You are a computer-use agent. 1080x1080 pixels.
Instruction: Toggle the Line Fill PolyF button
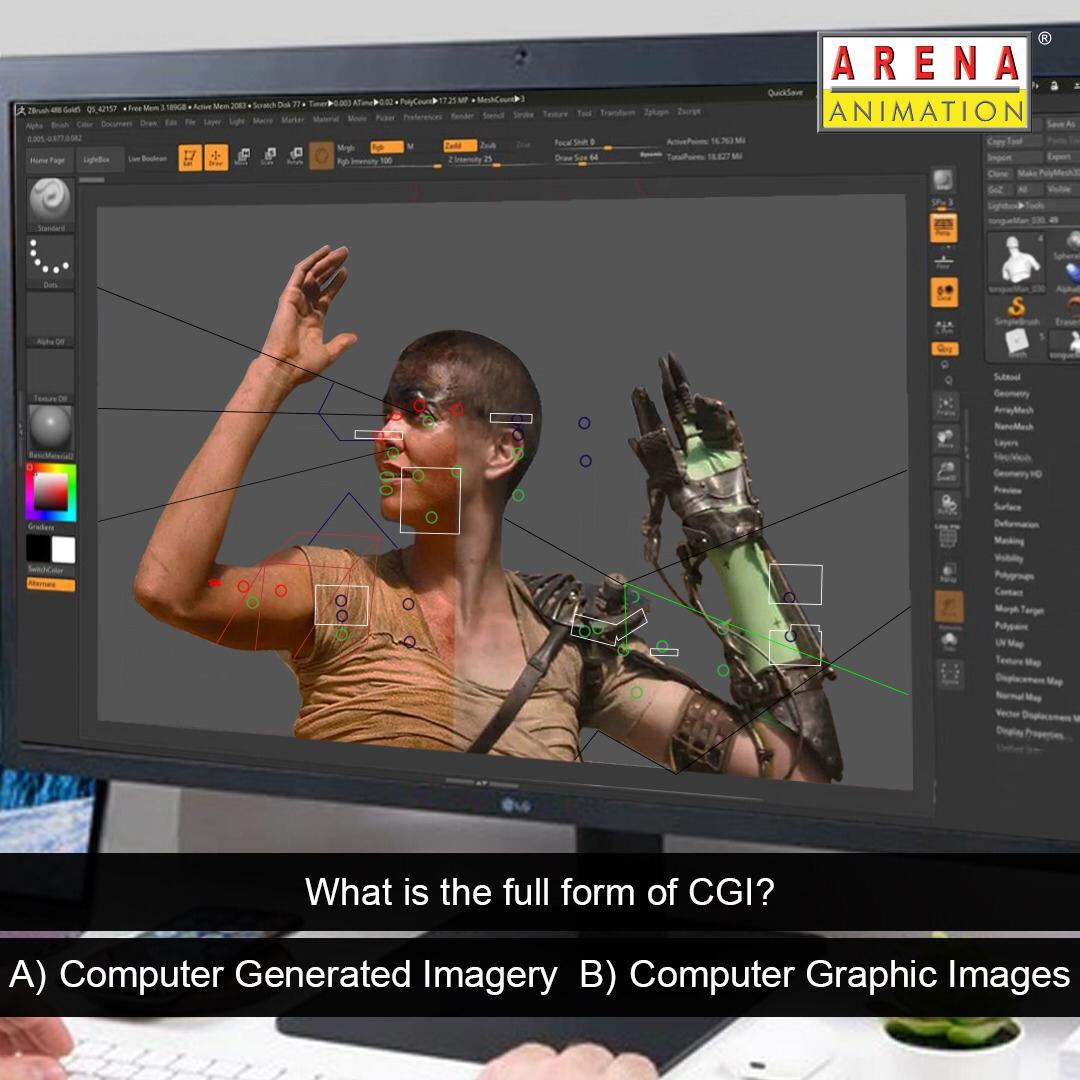[x=948, y=537]
